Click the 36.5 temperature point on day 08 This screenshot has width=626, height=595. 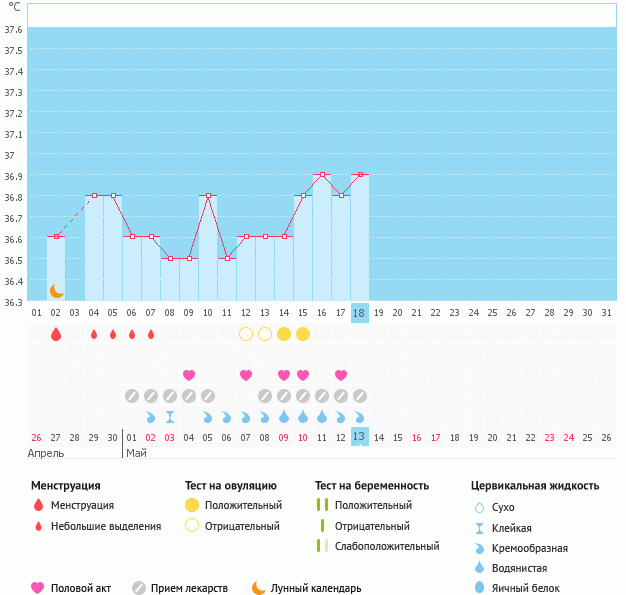170,258
